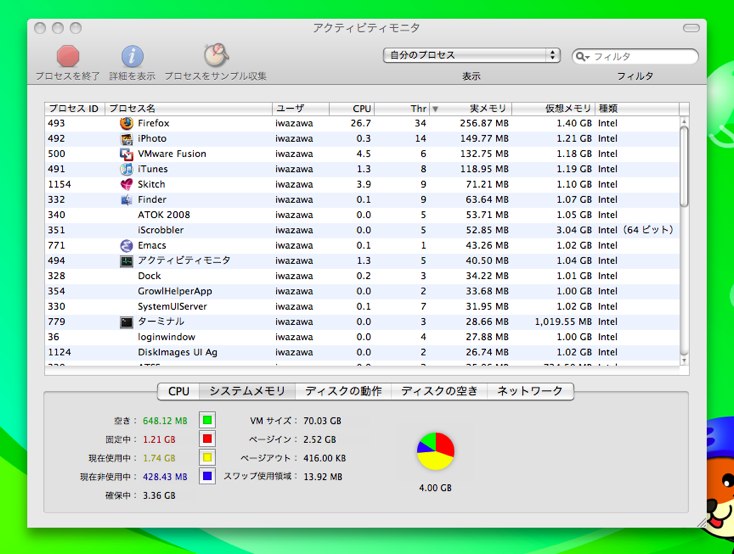The height and width of the screenshot is (554, 734).
Task: Select the SystemUIServer process row
Action: pyautogui.click(x=362, y=307)
